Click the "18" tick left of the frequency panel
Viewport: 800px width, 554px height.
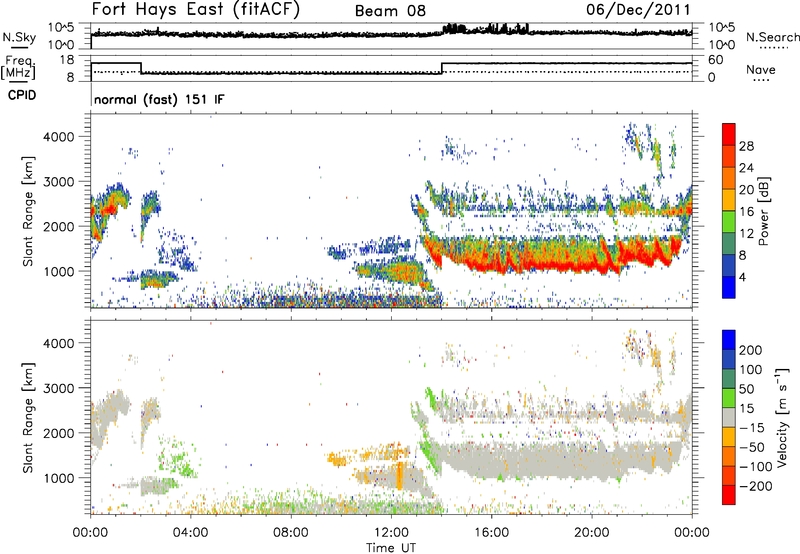tap(67, 60)
